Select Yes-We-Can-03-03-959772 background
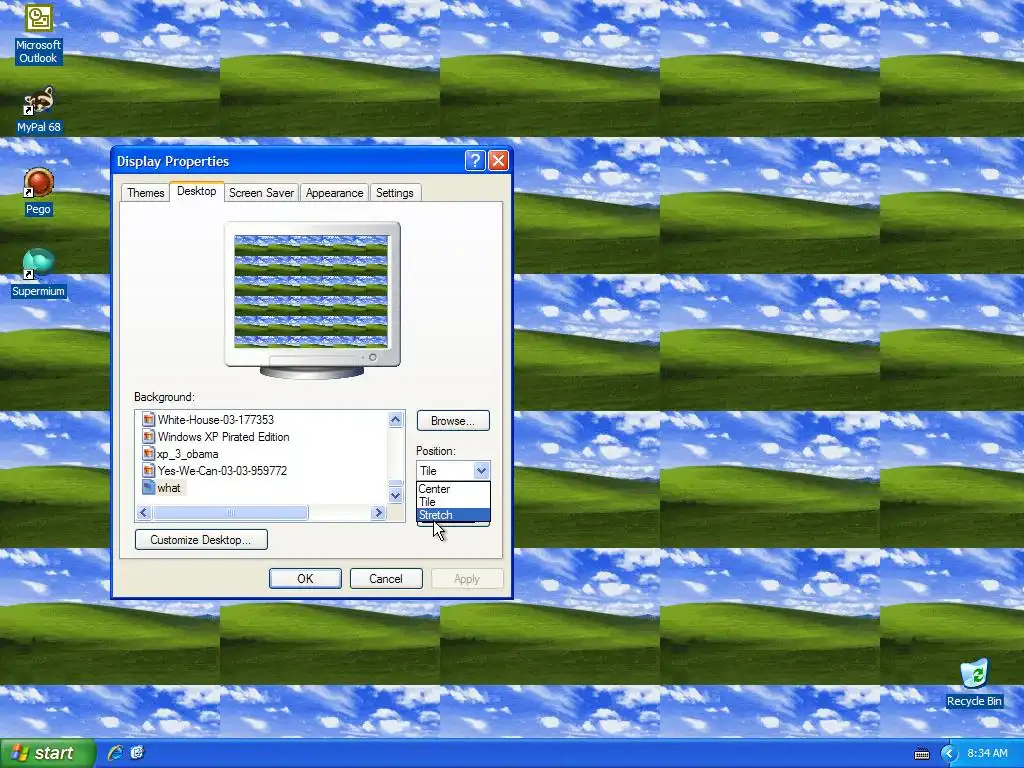1024x768 pixels. (222, 471)
